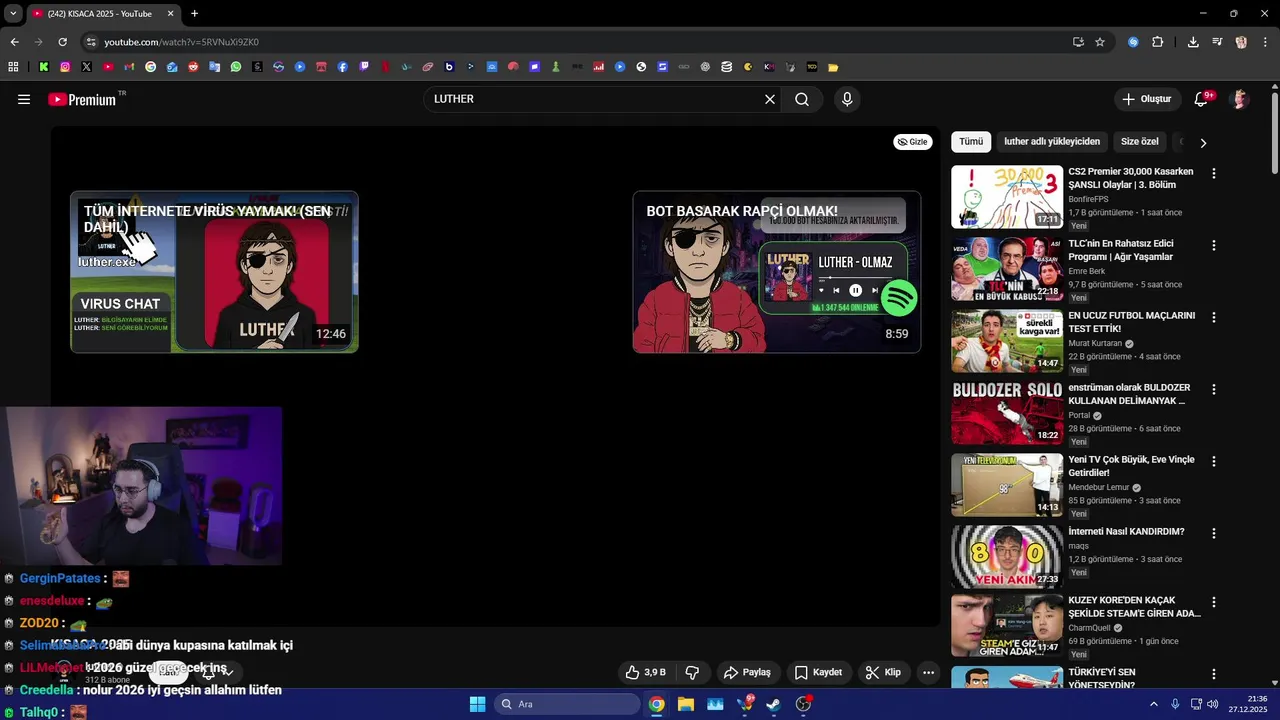Viewport: 1280px width, 720px height.
Task: Click the Kaydet save button
Action: (x=818, y=672)
